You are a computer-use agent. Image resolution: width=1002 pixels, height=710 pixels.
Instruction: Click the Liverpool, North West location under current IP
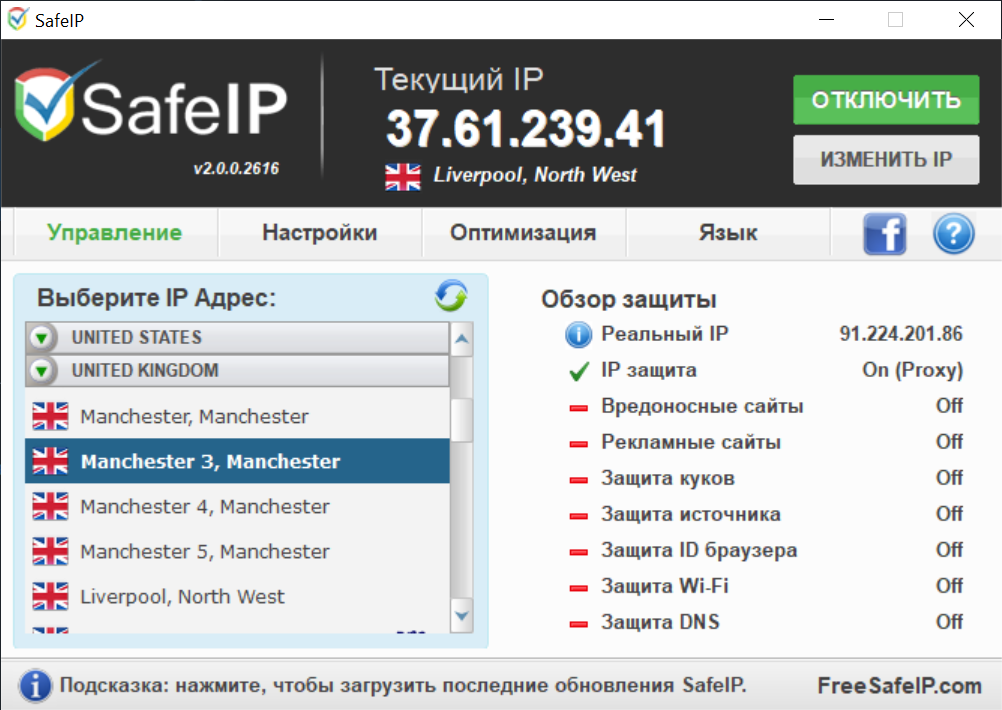[535, 175]
